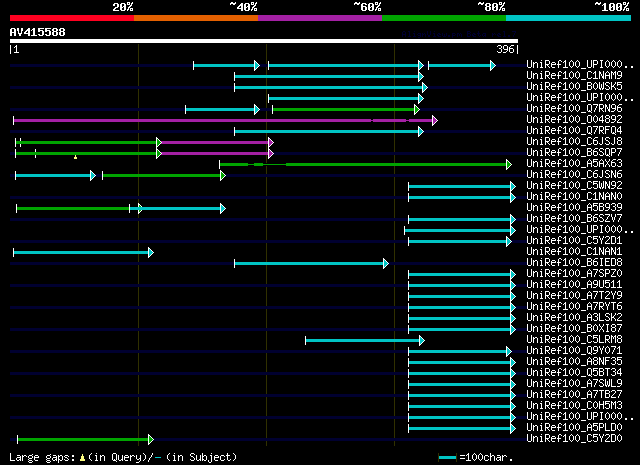Click the cyan alignment bar for B6IED8
Viewport: 640px width, 465px height.
311,264
